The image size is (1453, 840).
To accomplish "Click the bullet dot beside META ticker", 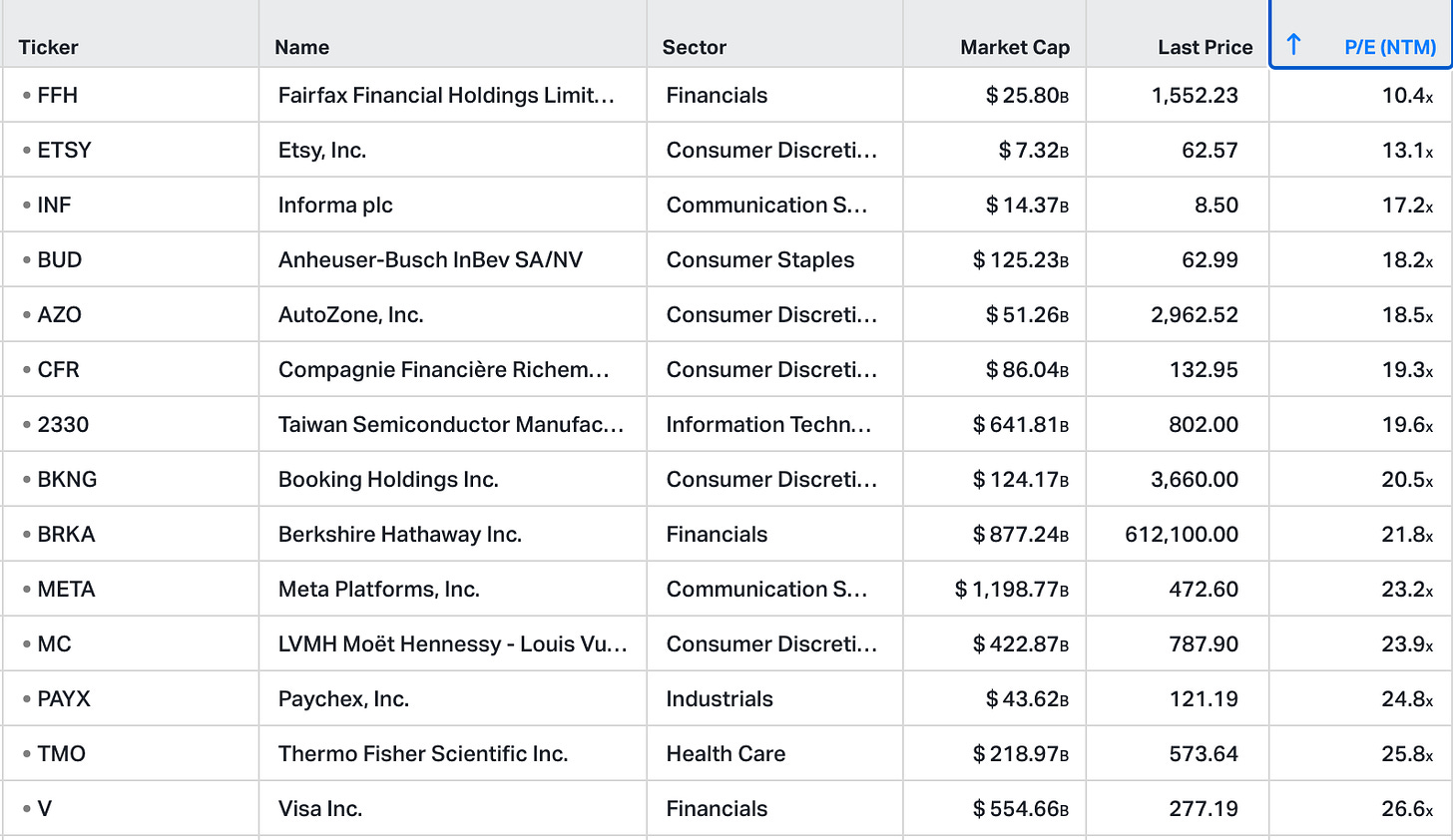I will click(27, 590).
